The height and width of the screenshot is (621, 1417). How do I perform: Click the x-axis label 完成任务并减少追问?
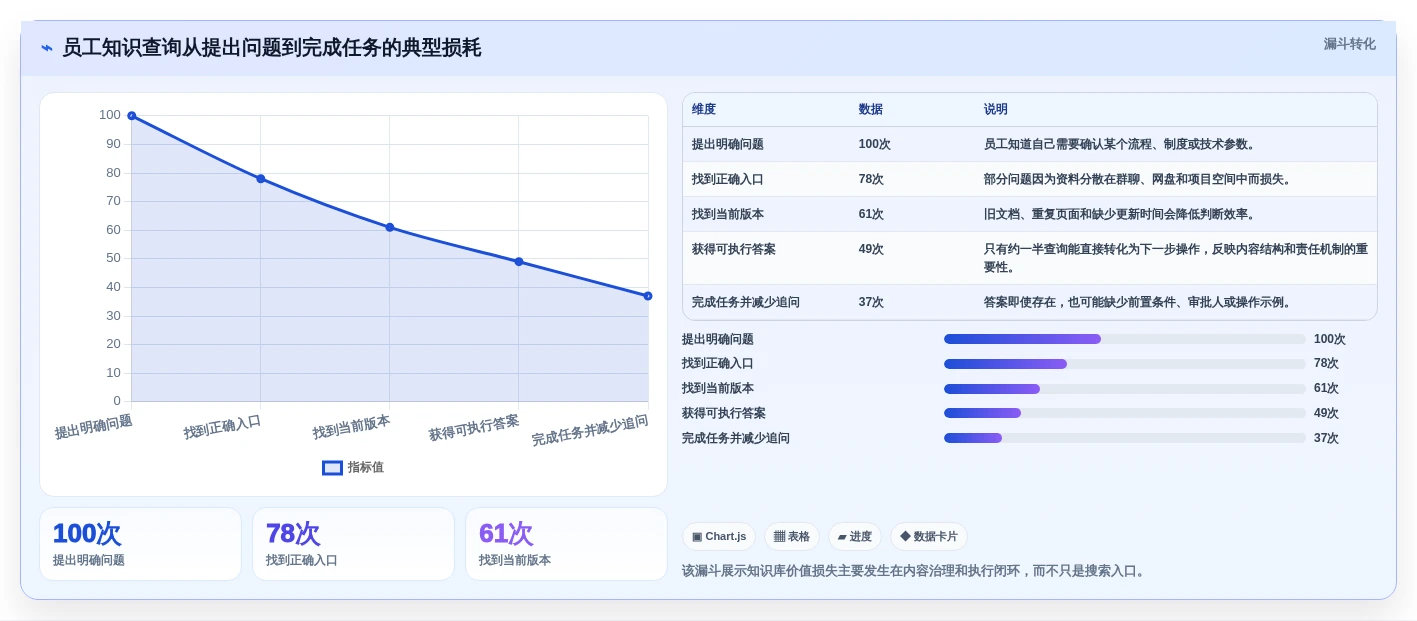point(590,431)
